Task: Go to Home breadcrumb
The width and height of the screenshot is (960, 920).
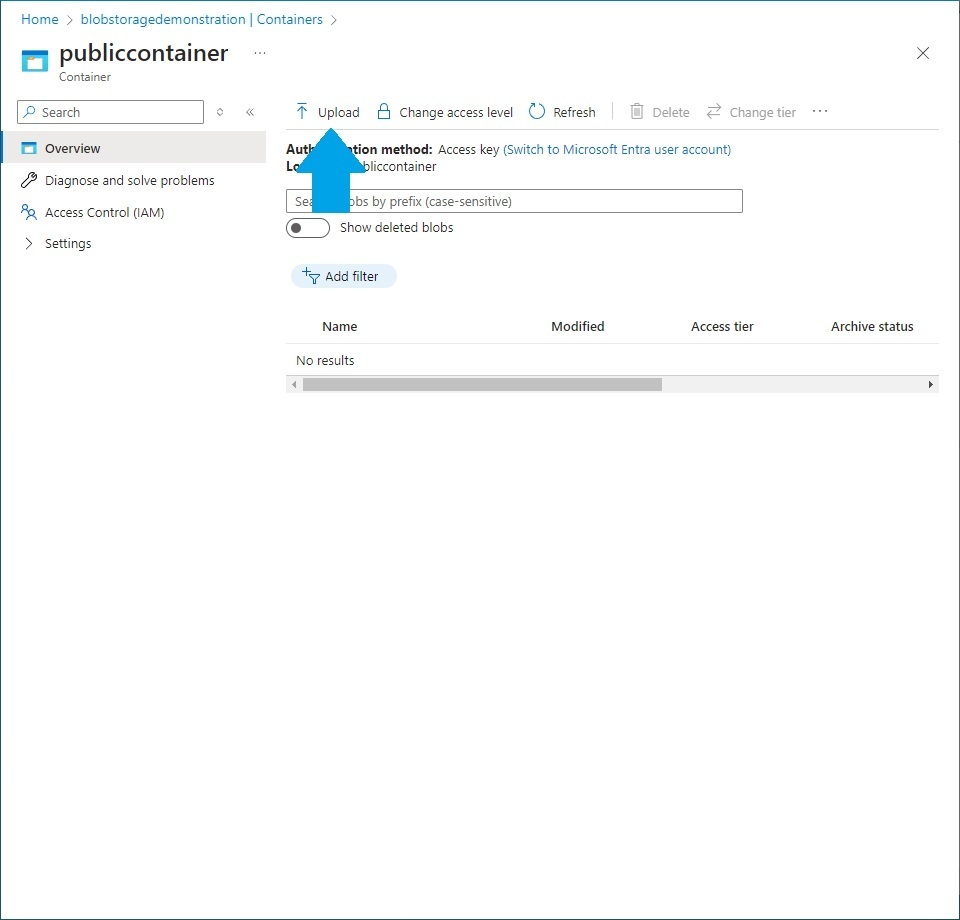Action: click(40, 19)
